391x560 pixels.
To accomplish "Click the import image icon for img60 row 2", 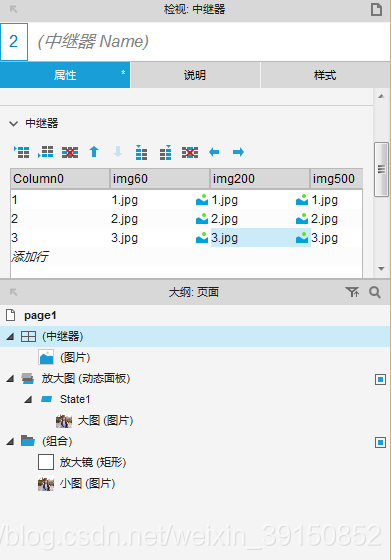I will (x=202, y=219).
